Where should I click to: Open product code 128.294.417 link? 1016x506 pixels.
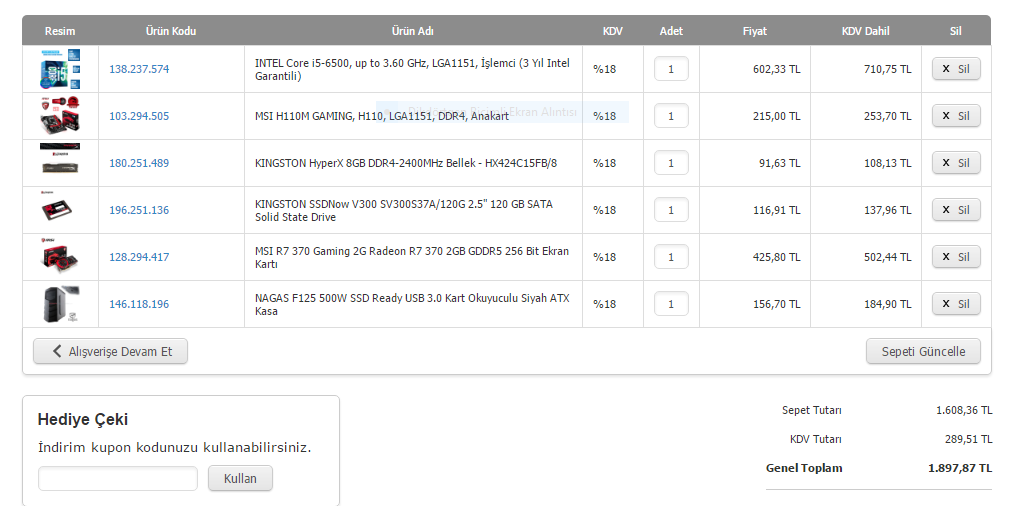pos(139,257)
